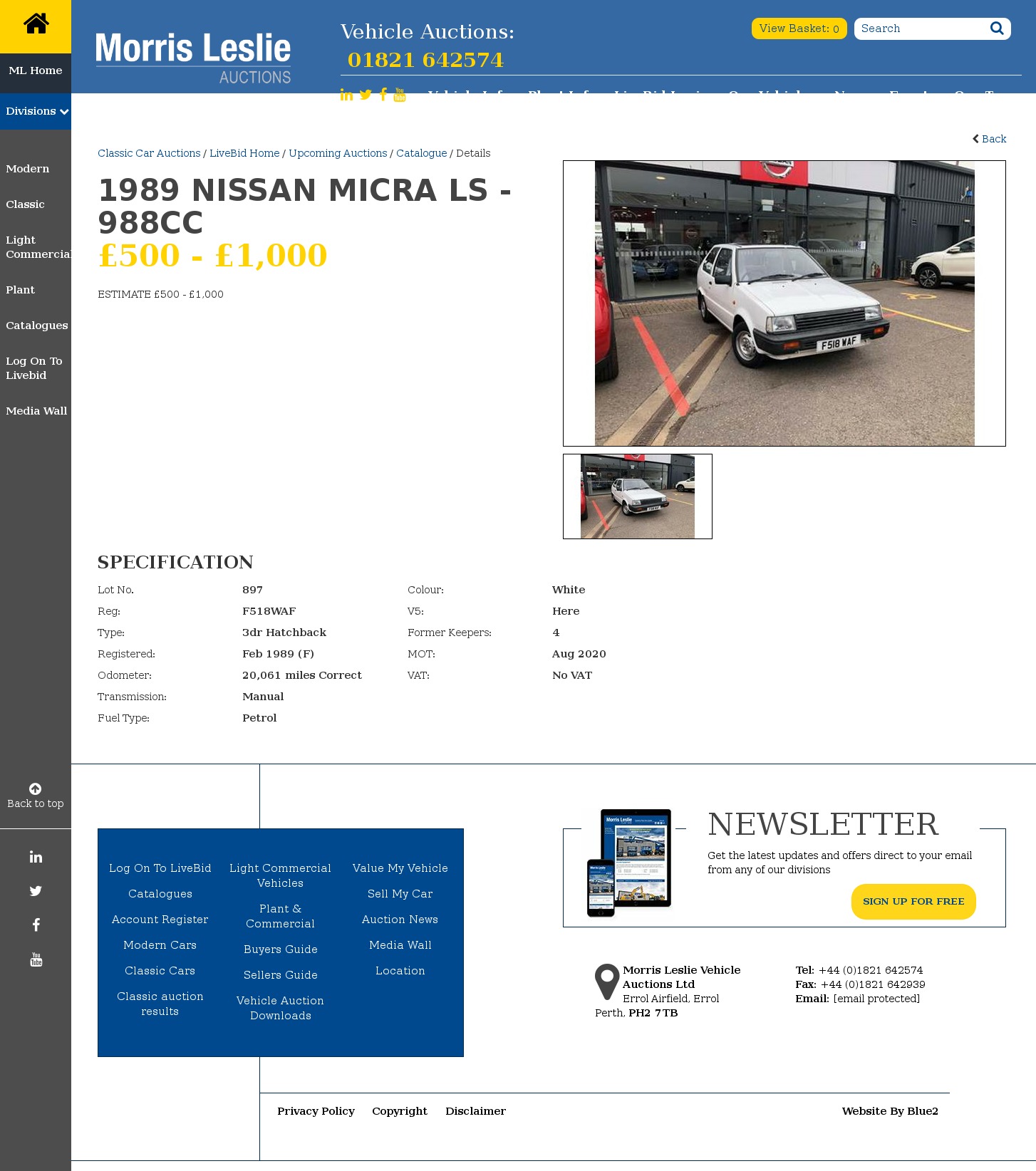Open YouTube icon in left sidebar
The width and height of the screenshot is (1036, 1171).
(36, 959)
